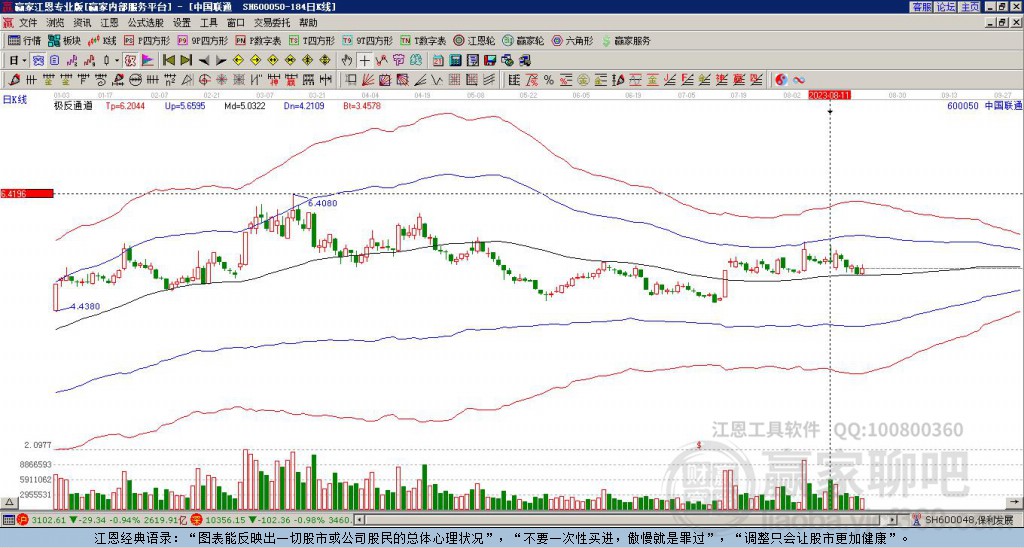The image size is (1024, 548).
Task: Click the infinity loop icon
Action: (799, 80)
